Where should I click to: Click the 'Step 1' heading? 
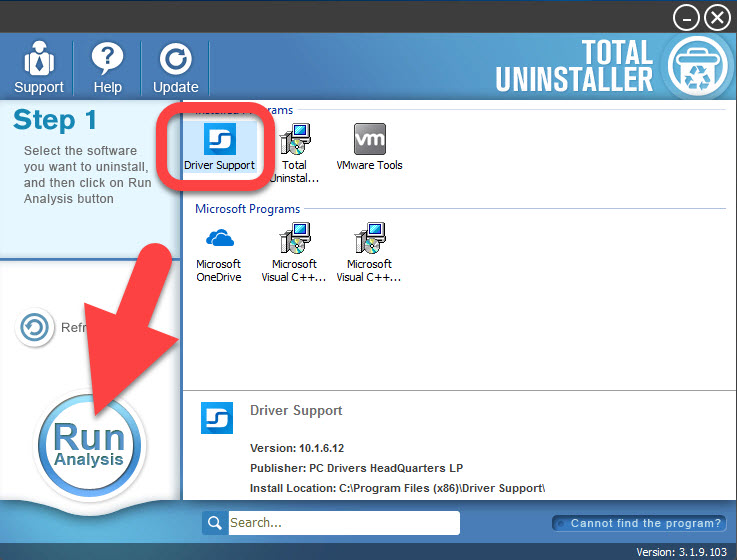point(55,120)
